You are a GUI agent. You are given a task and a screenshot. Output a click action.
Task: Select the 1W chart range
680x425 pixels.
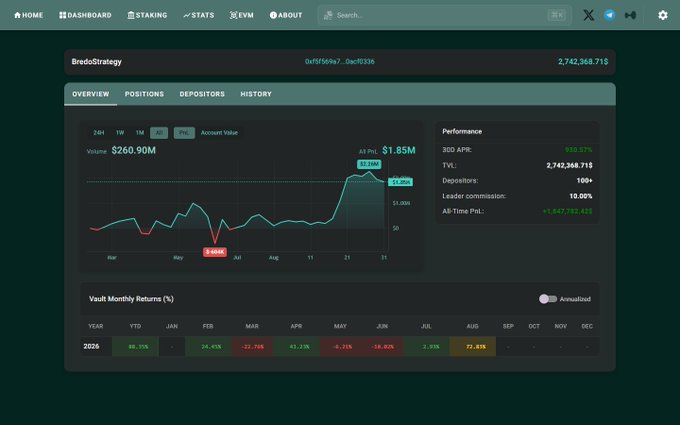pyautogui.click(x=120, y=133)
